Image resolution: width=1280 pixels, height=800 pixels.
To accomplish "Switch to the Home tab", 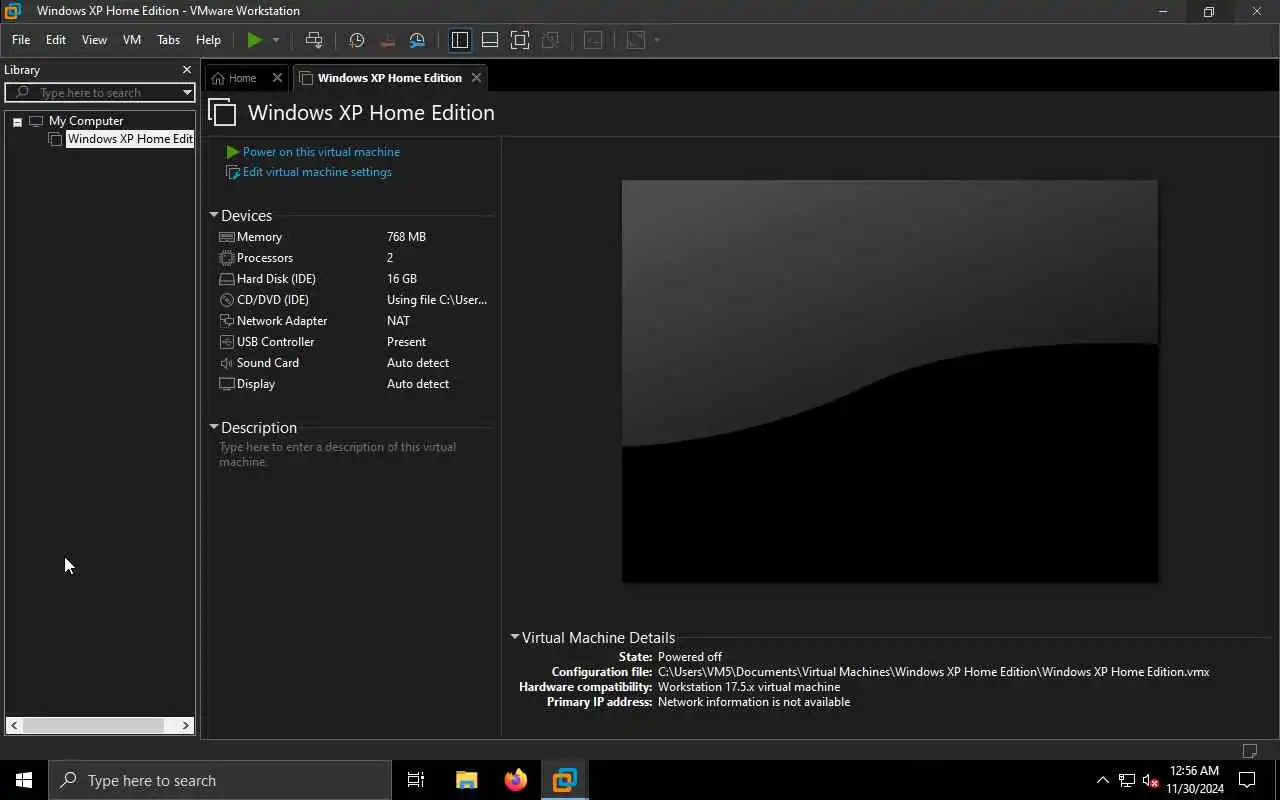I will click(242, 78).
